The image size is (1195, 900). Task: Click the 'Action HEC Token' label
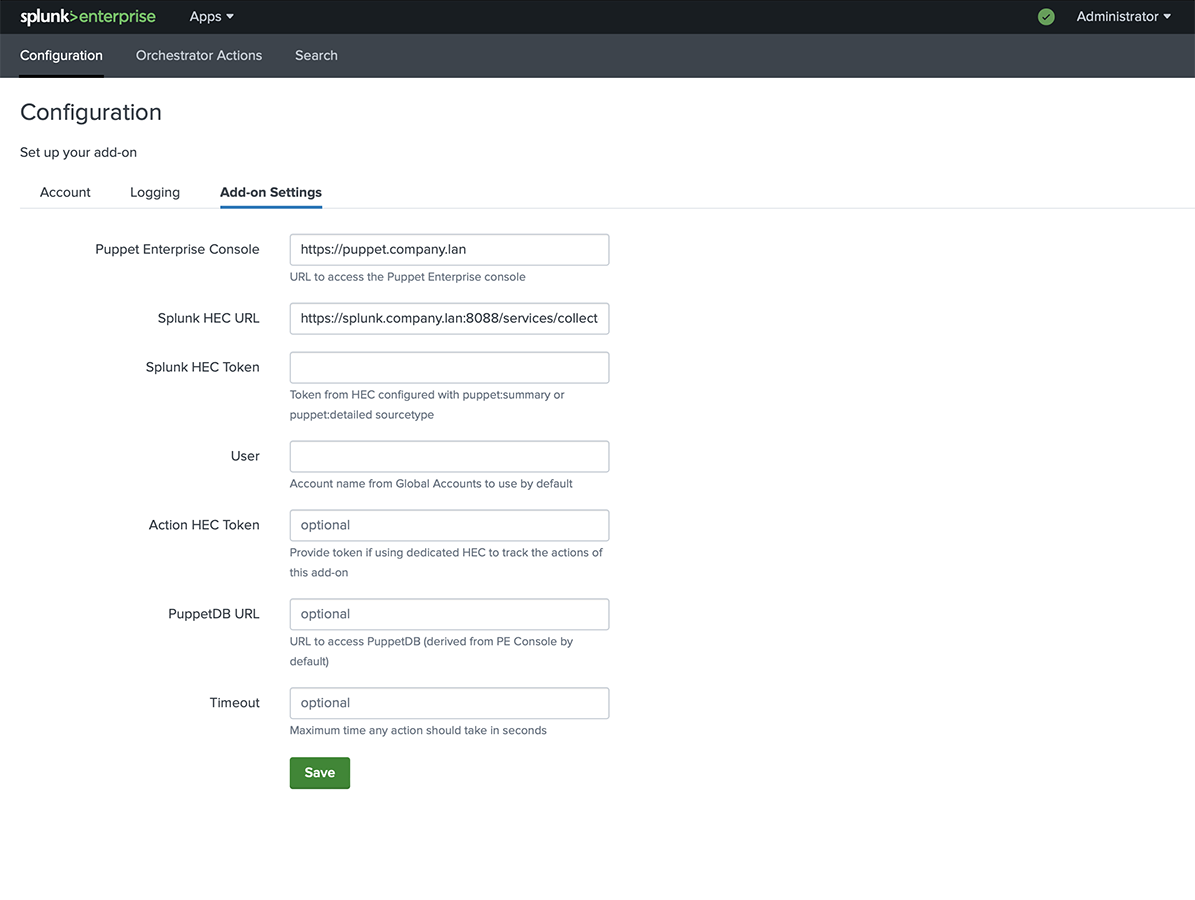(203, 525)
